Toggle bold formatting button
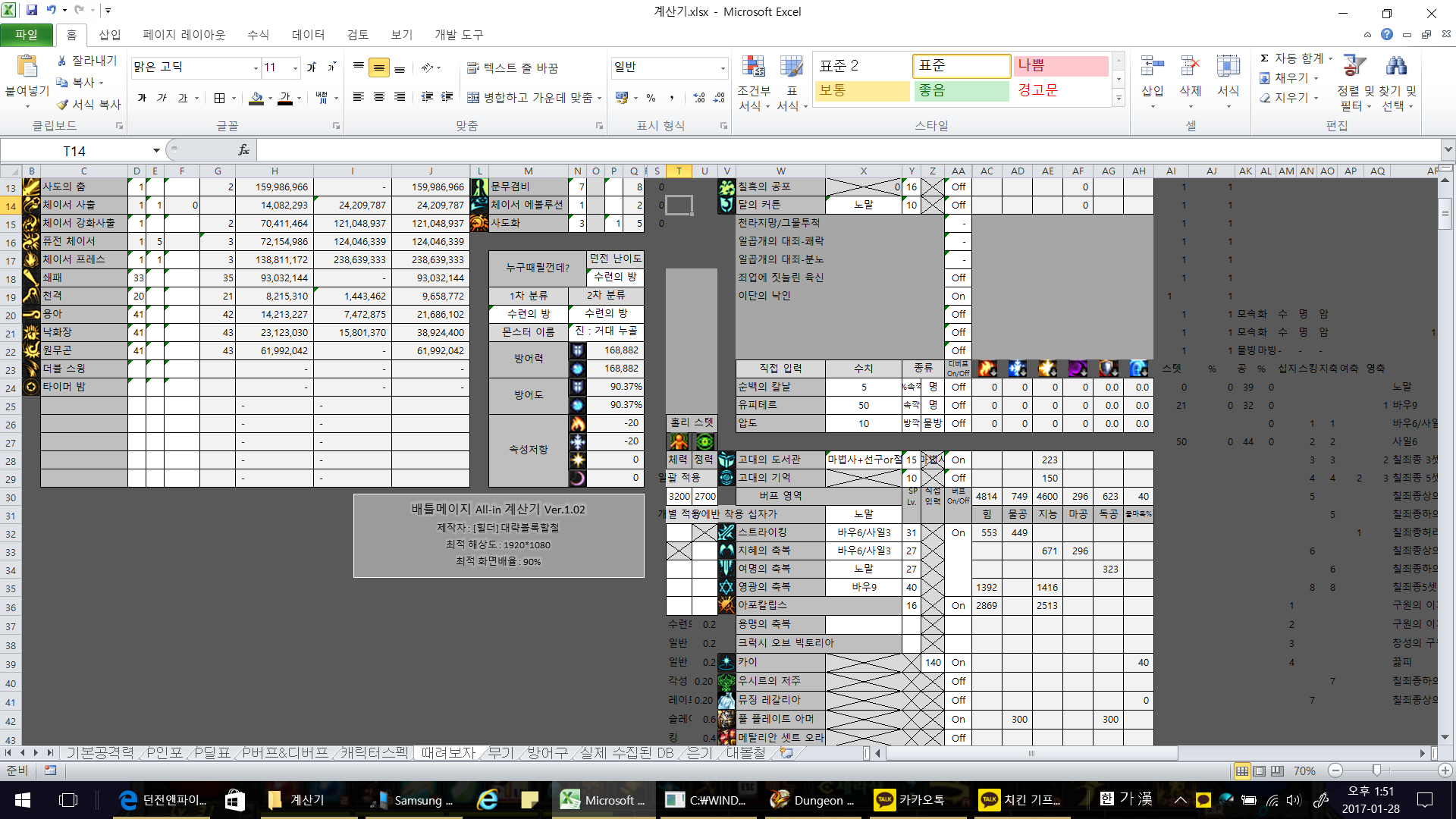This screenshot has width=1456, height=819. pos(142,98)
